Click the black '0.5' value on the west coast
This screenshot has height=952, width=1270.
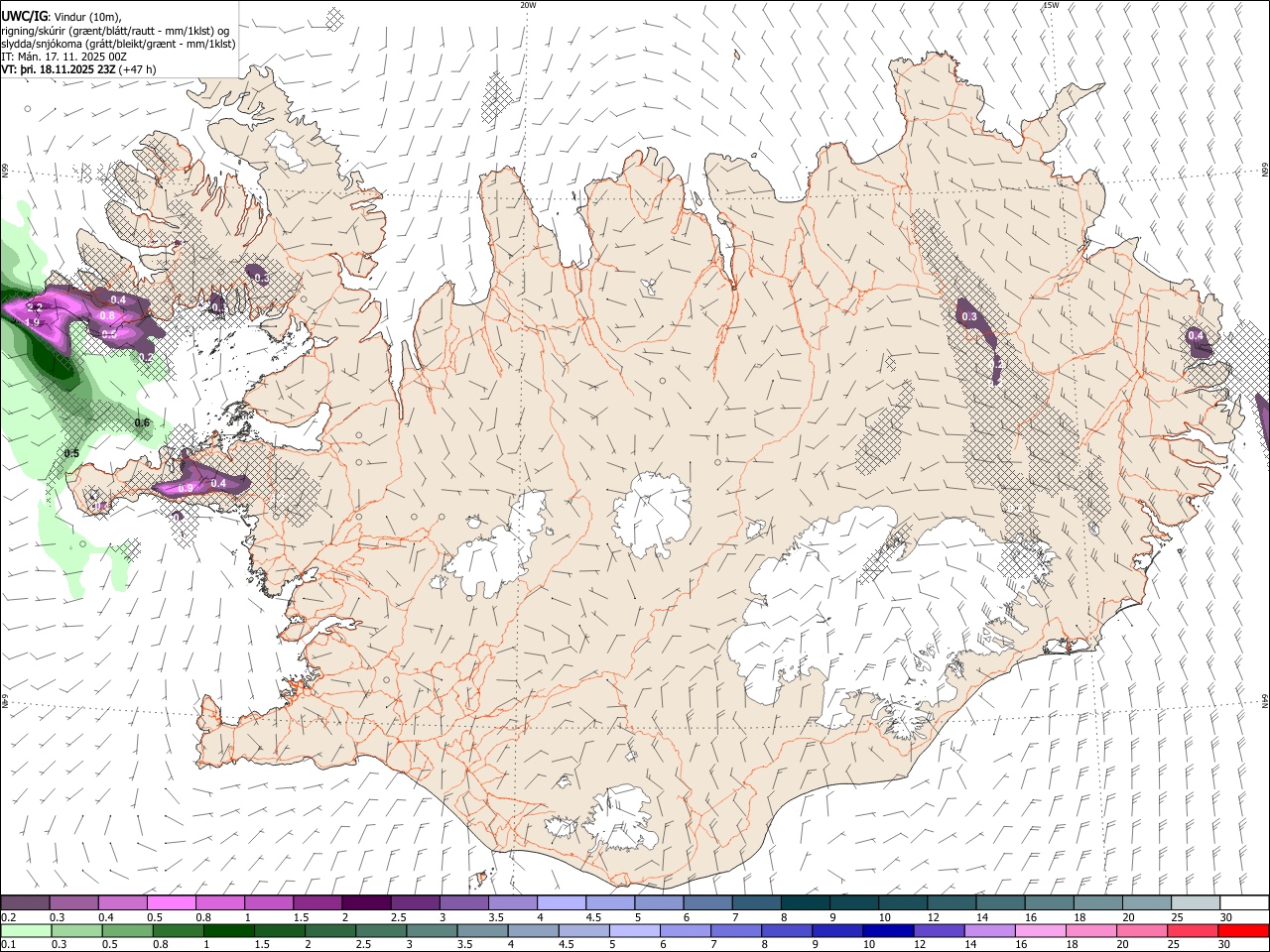(71, 454)
